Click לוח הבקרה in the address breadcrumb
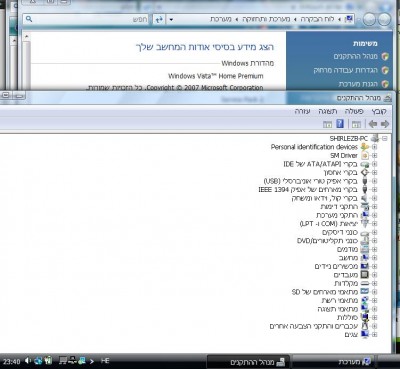 click(317, 19)
